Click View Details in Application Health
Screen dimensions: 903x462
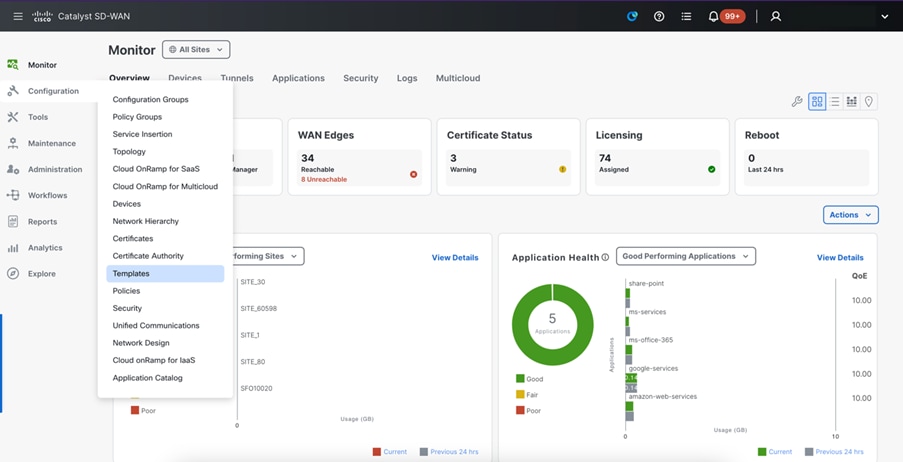click(840, 257)
